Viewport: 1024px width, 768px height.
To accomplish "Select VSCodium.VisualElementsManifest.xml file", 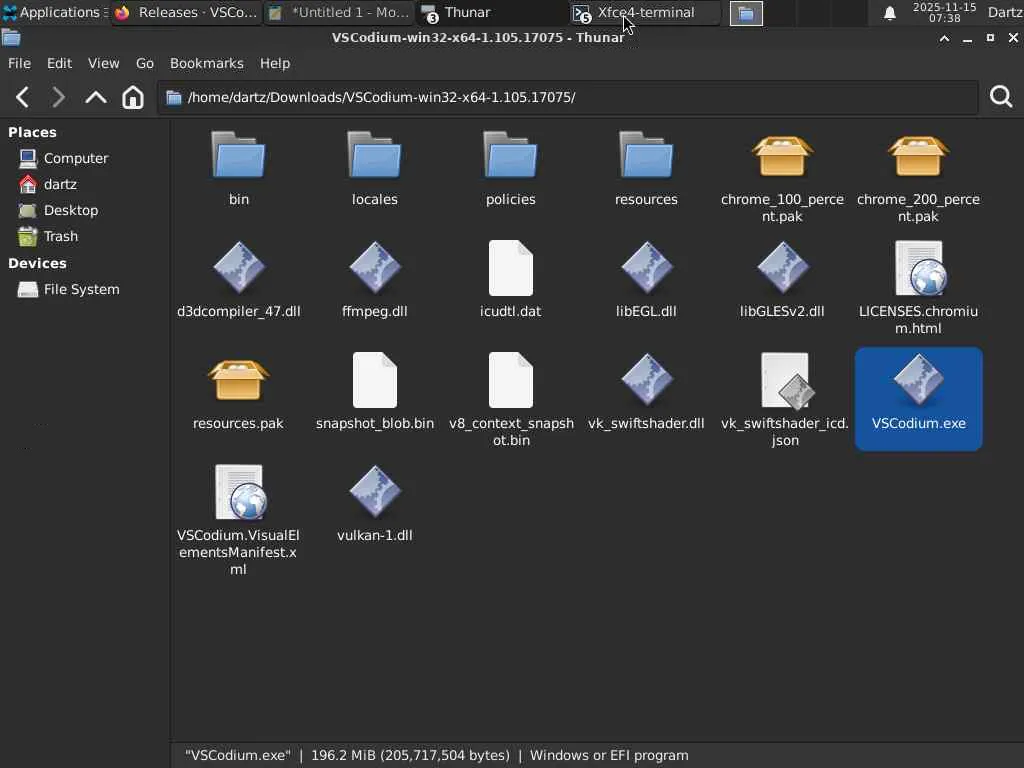I will [238, 520].
